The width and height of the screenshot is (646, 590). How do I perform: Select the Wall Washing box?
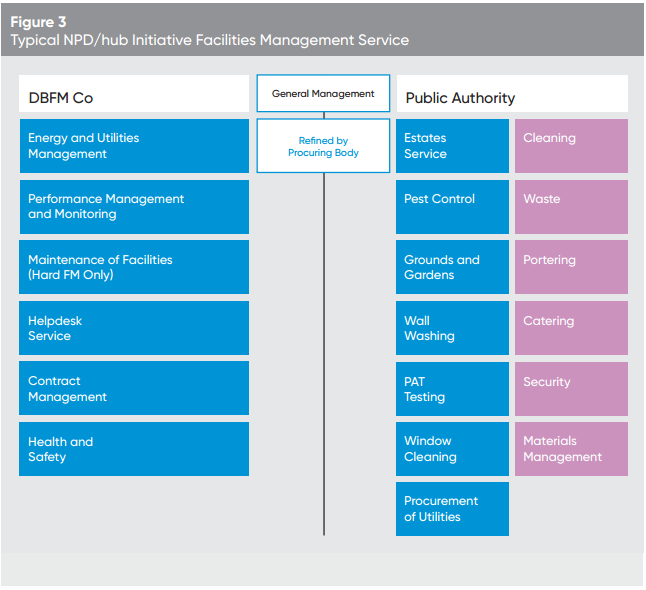coord(452,328)
